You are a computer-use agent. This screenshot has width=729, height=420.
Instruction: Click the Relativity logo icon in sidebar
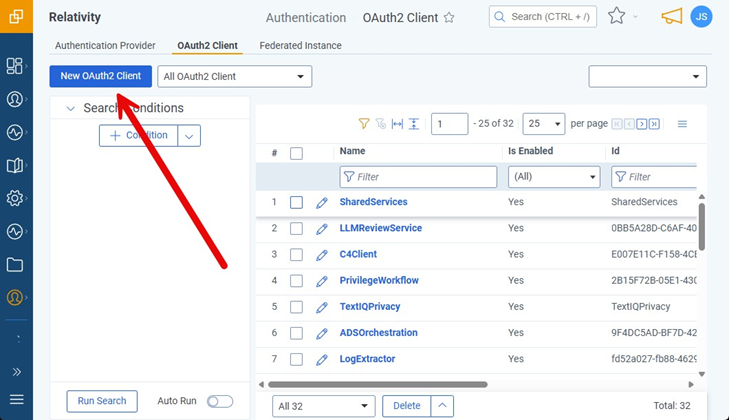coord(16,16)
